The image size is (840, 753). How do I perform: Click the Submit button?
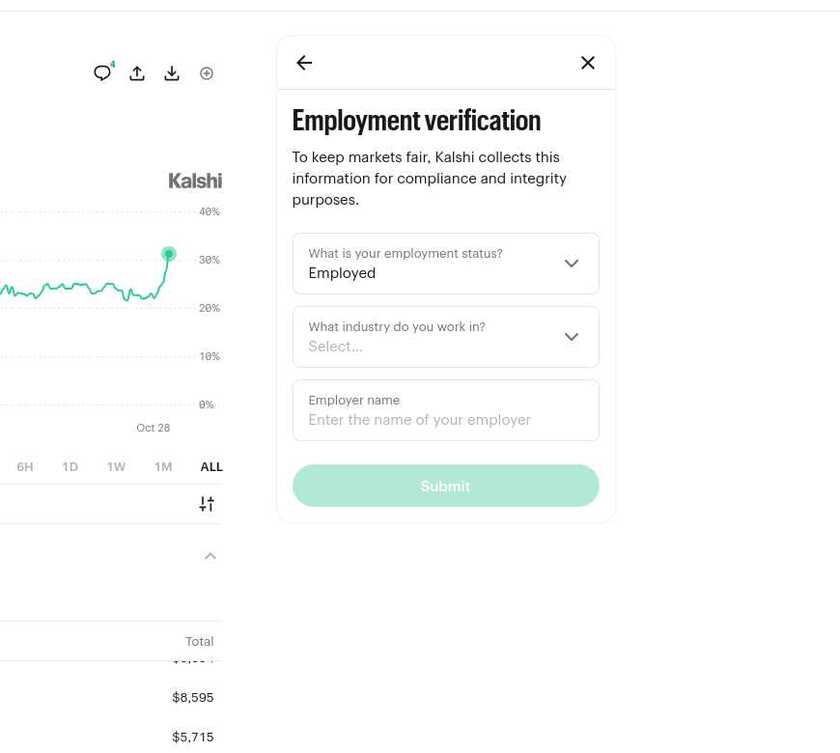point(446,486)
